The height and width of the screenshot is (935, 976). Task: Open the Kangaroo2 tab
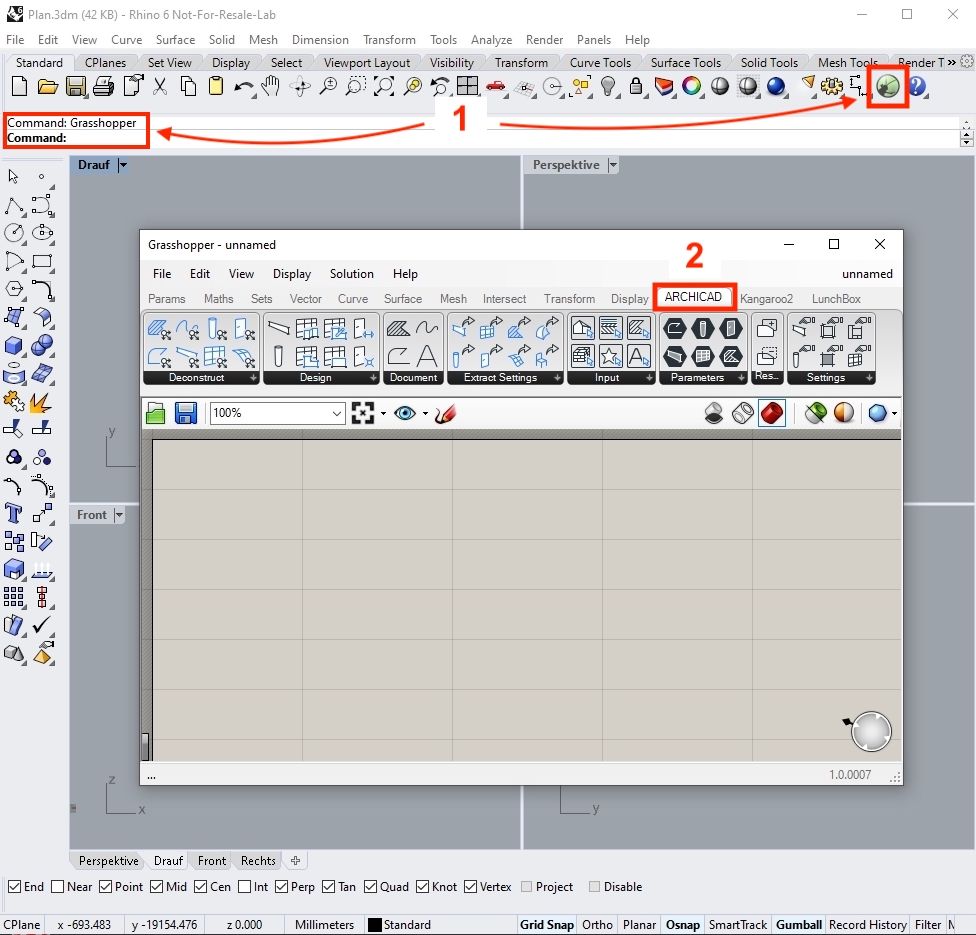pos(766,299)
